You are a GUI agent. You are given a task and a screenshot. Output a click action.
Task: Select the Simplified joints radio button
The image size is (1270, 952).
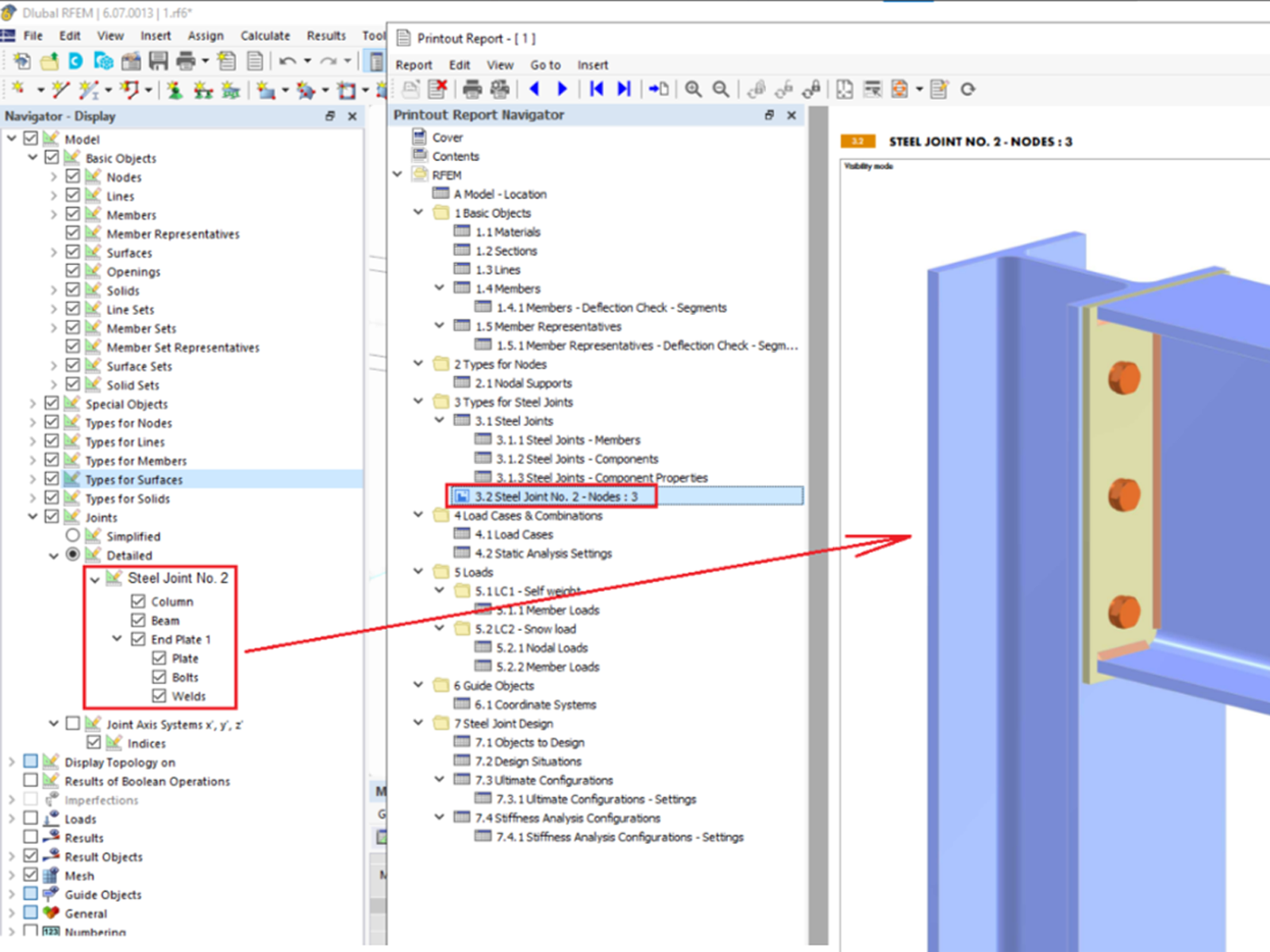pos(73,535)
